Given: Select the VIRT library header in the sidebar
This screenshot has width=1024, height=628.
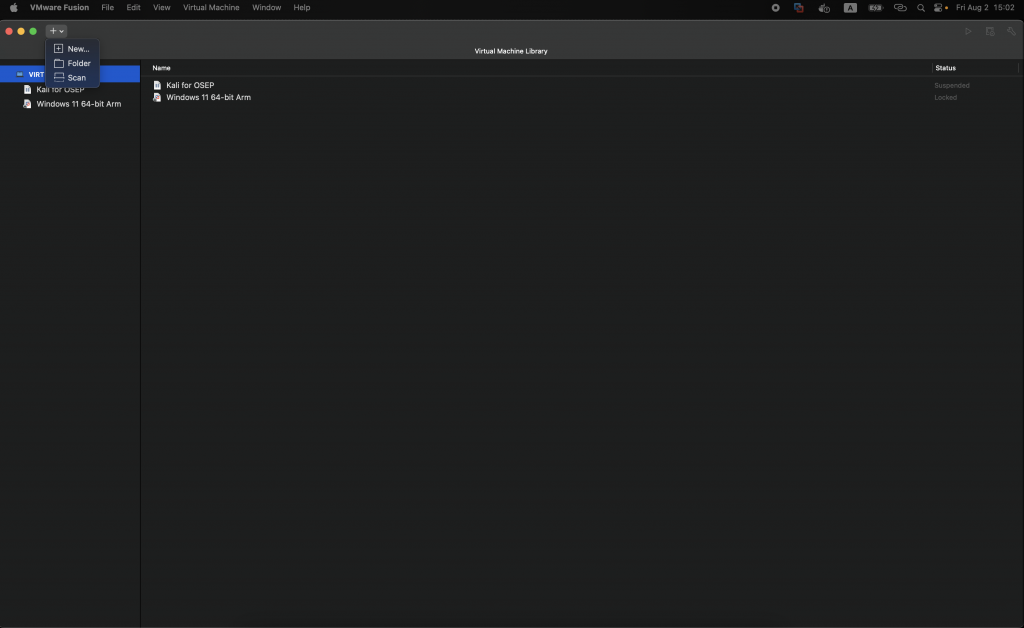Looking at the screenshot, I should tap(70, 74).
